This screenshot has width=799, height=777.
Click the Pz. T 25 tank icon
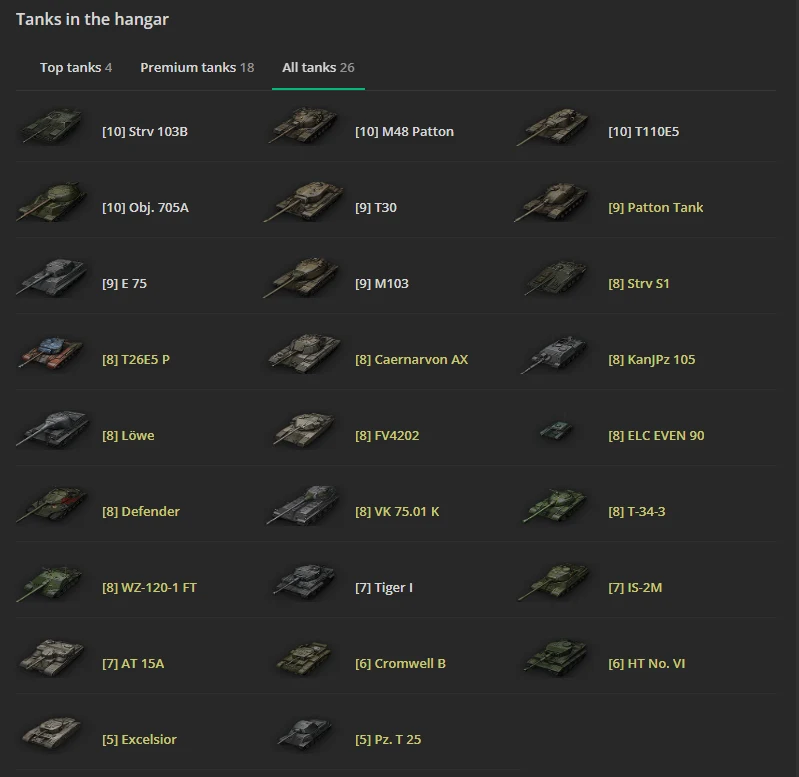(305, 734)
